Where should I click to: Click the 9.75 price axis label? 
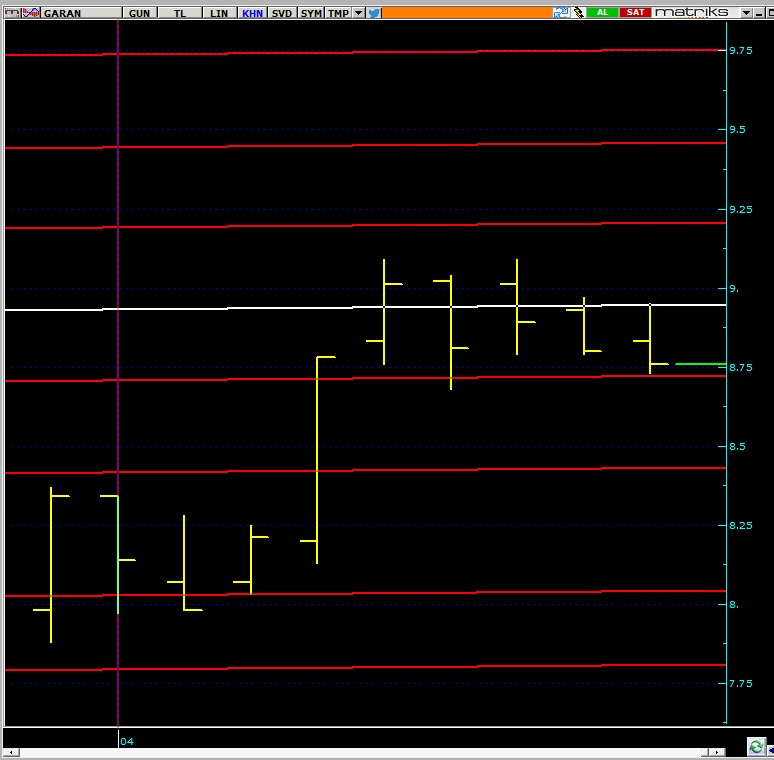point(741,50)
